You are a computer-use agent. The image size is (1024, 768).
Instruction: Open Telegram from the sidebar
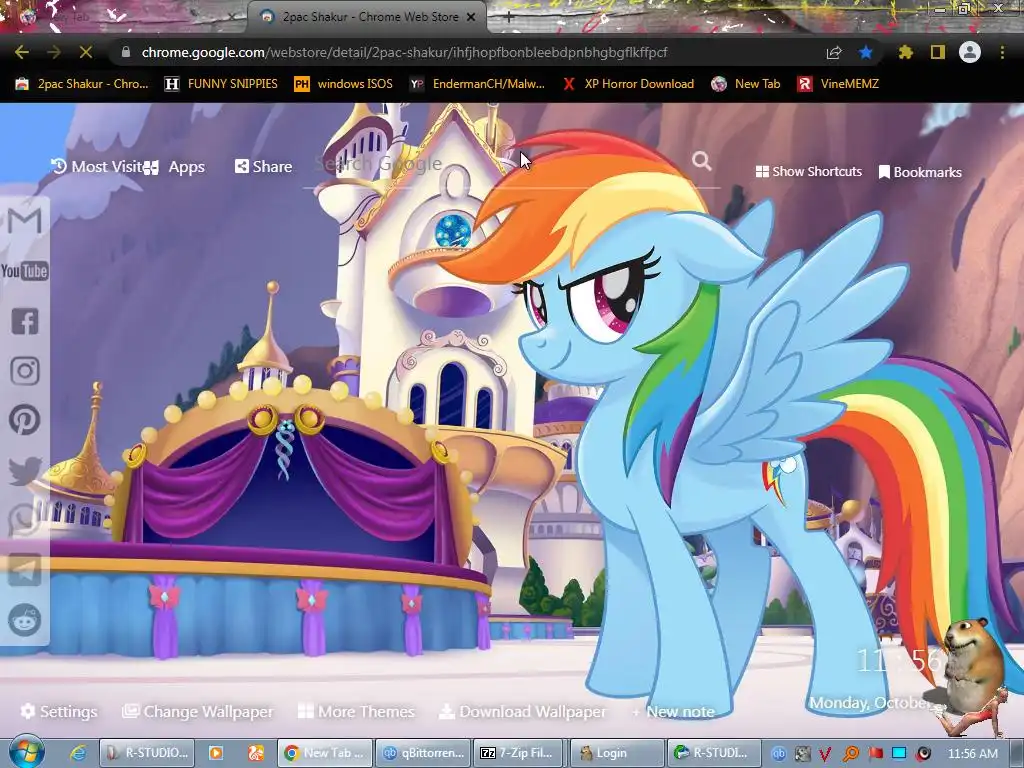[25, 570]
